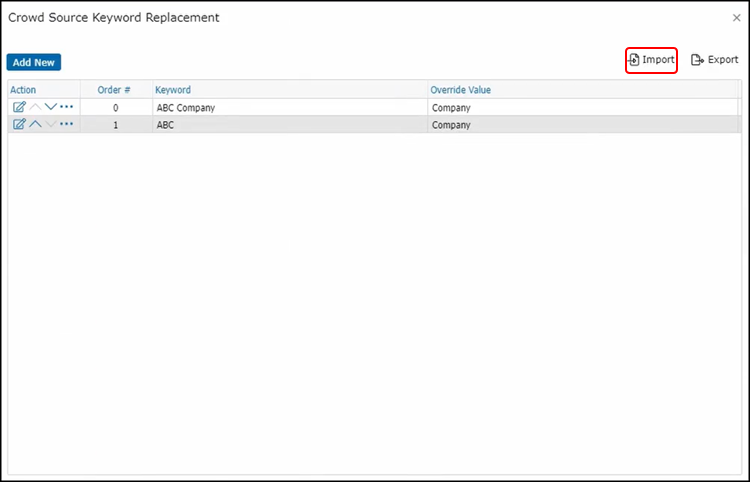Screen dimensions: 750x482
Task: Click disabled down arrow in second row
Action: coord(51,125)
